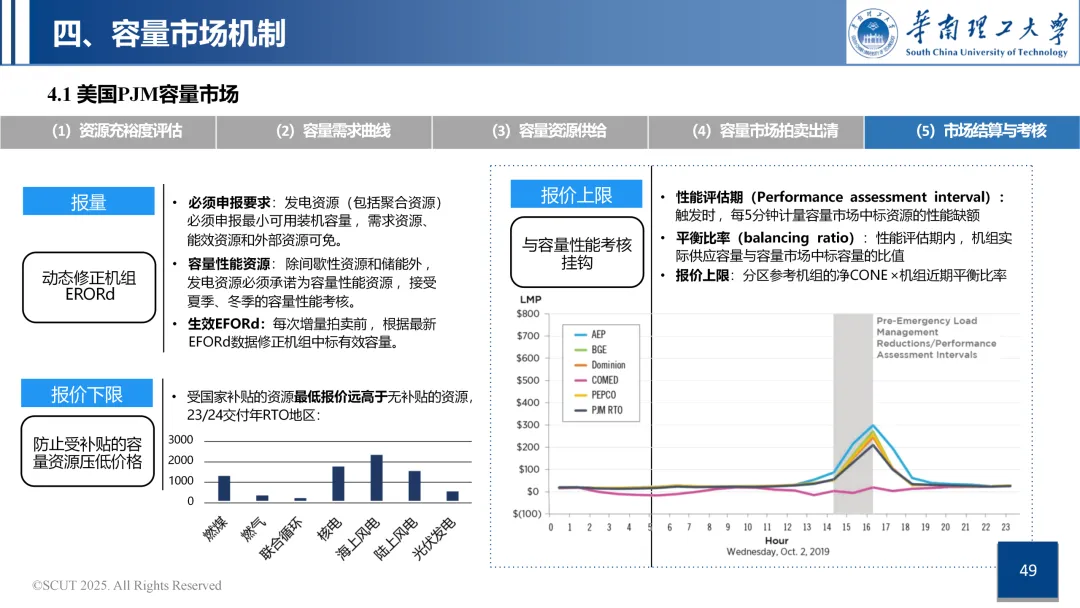Select the (1) 资源充裕度评估 tab
Image resolution: width=1080 pixels, height=608 pixels.
click(108, 132)
